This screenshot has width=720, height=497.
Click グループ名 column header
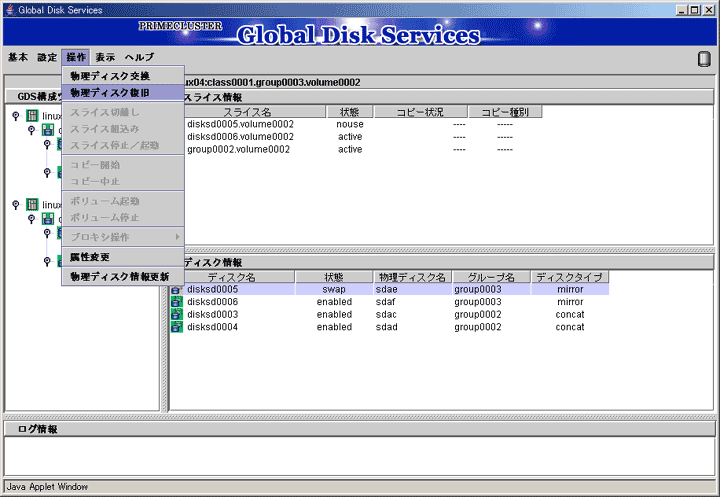(491, 277)
